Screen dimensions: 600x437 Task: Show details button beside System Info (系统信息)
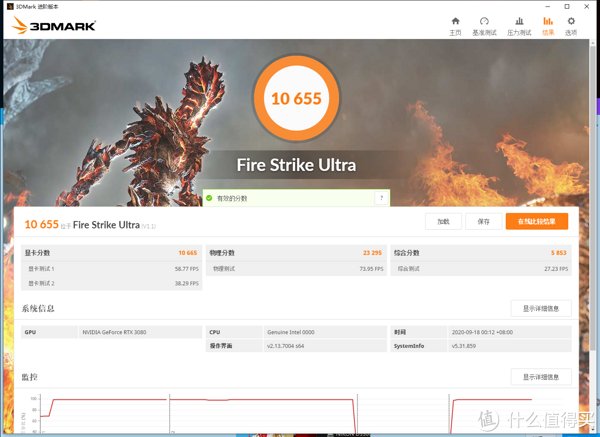pos(541,308)
